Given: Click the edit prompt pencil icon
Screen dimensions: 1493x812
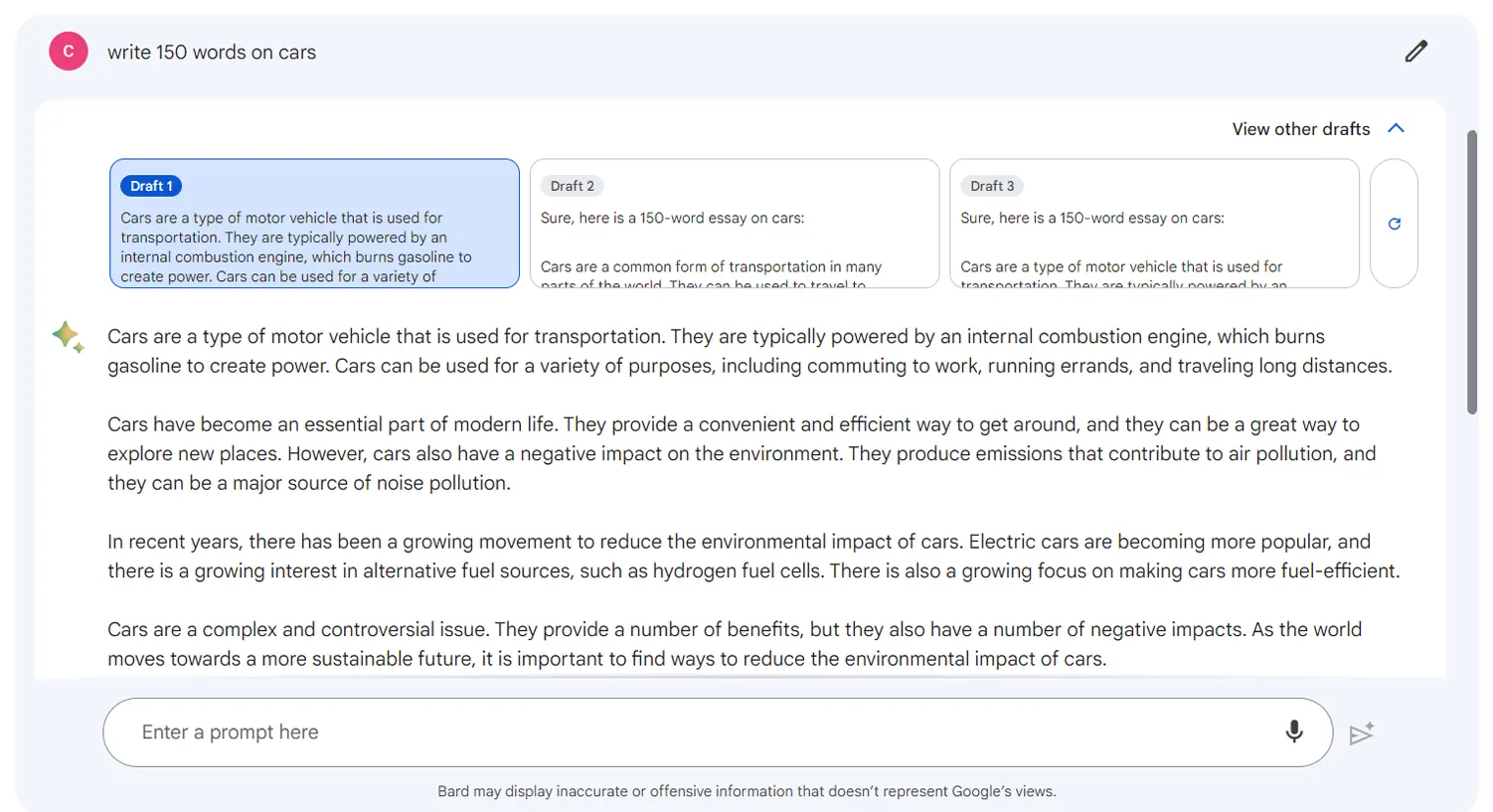Looking at the screenshot, I should pos(1415,52).
